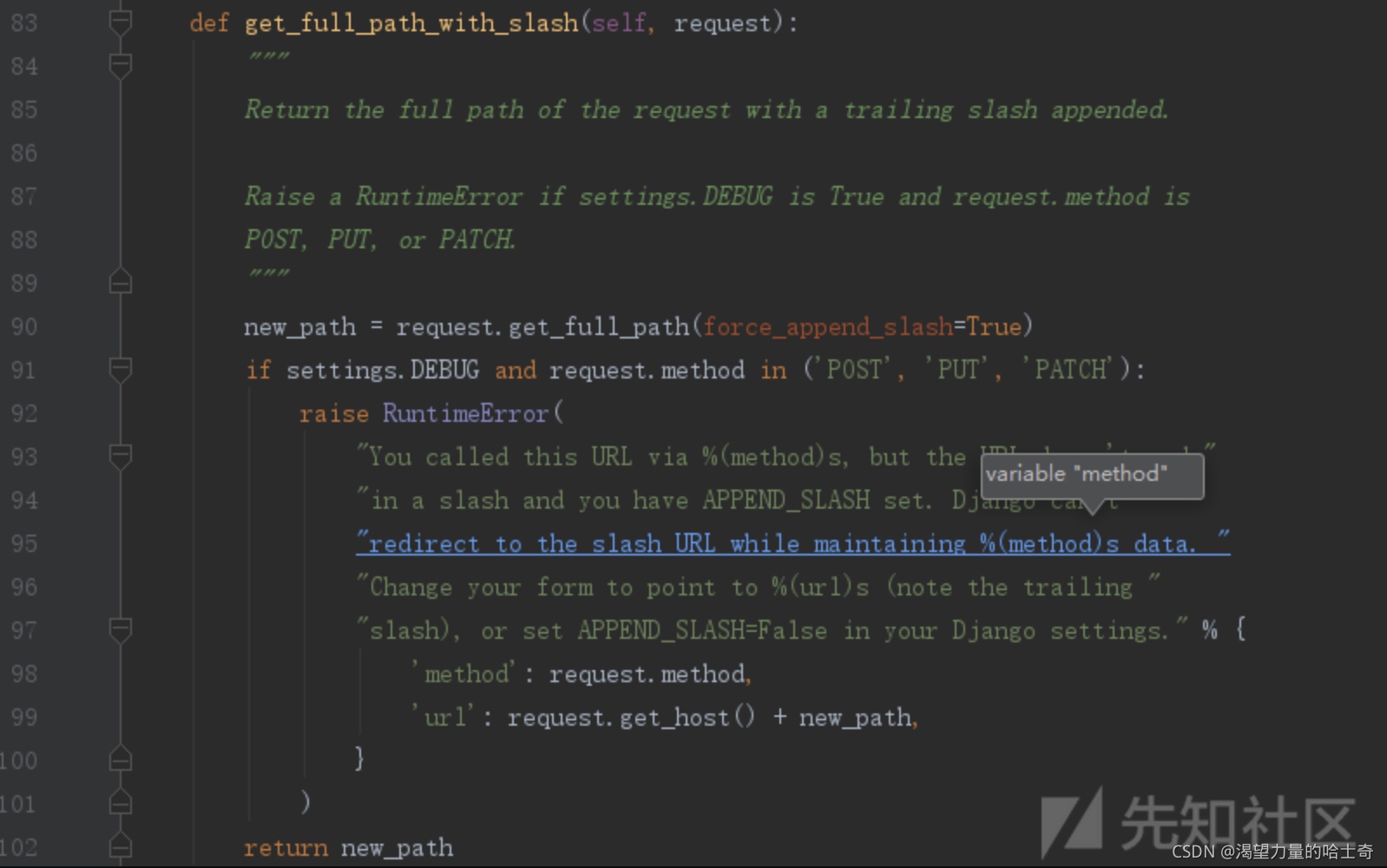Click "Raise a RuntimeError" docstring line
This screenshot has width=1387, height=868.
pyautogui.click(x=717, y=196)
